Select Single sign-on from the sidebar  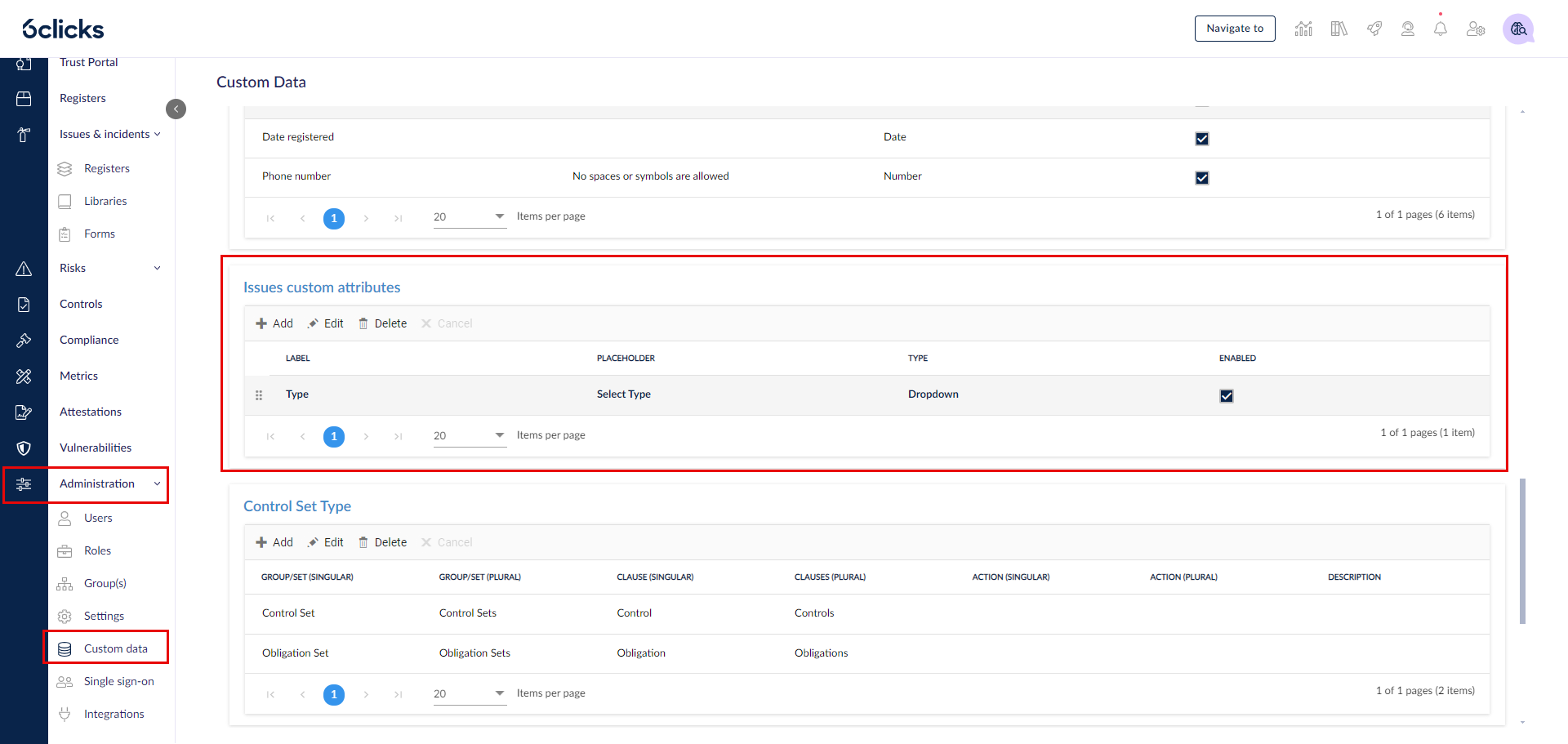point(119,680)
